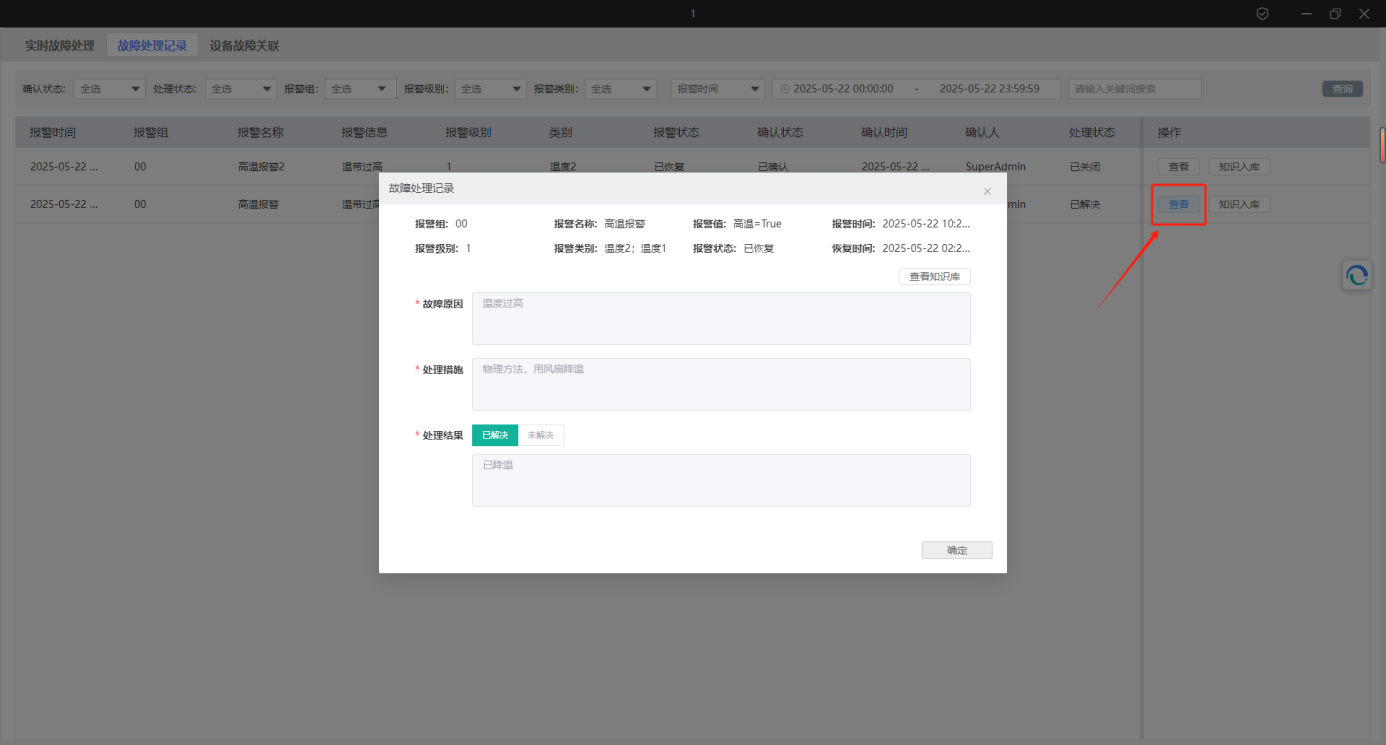Close the 故障处理记录 dialog with X
Image resolution: width=1386 pixels, height=745 pixels.
pyautogui.click(x=987, y=191)
